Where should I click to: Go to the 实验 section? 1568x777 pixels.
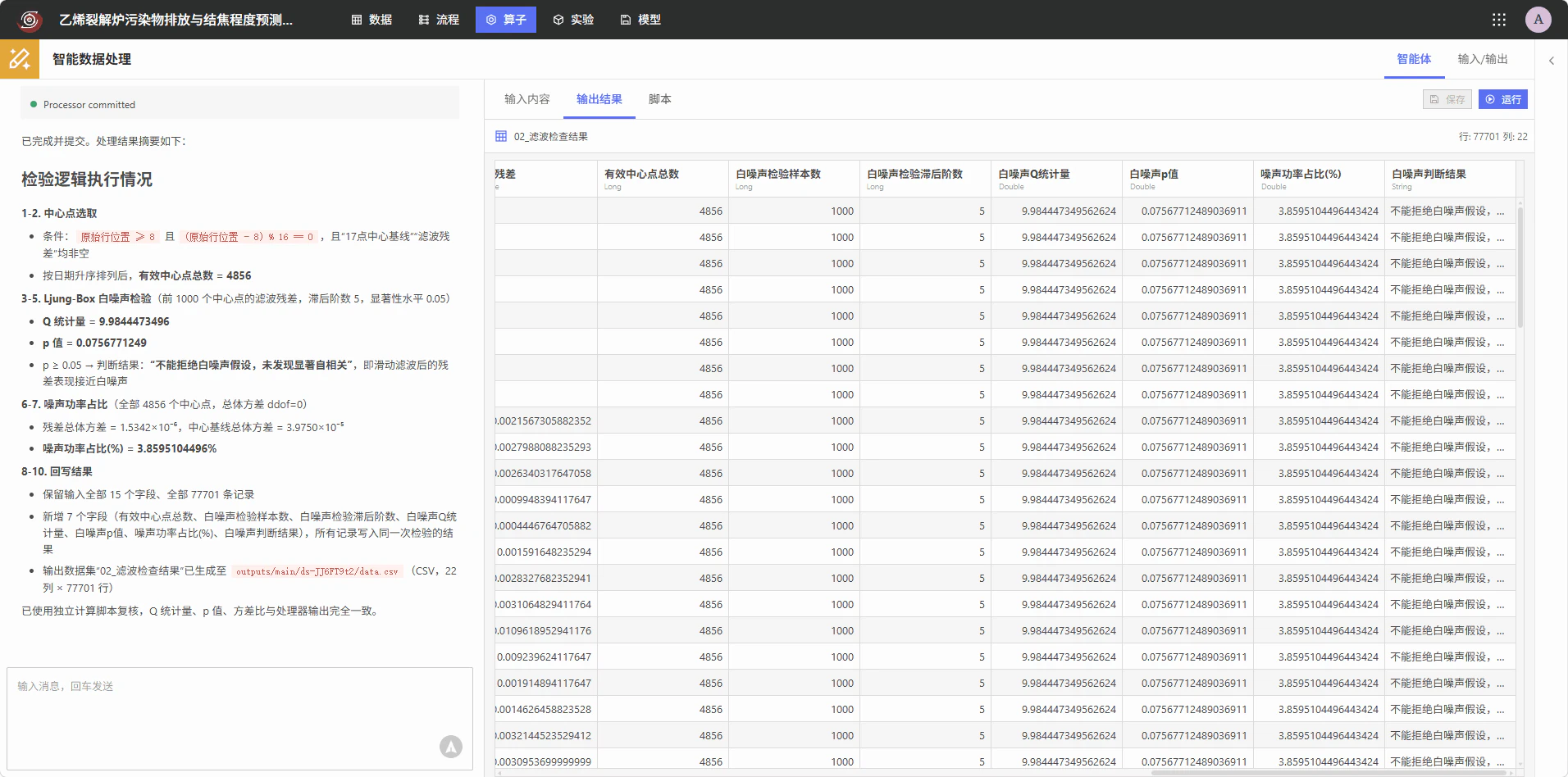(x=573, y=20)
